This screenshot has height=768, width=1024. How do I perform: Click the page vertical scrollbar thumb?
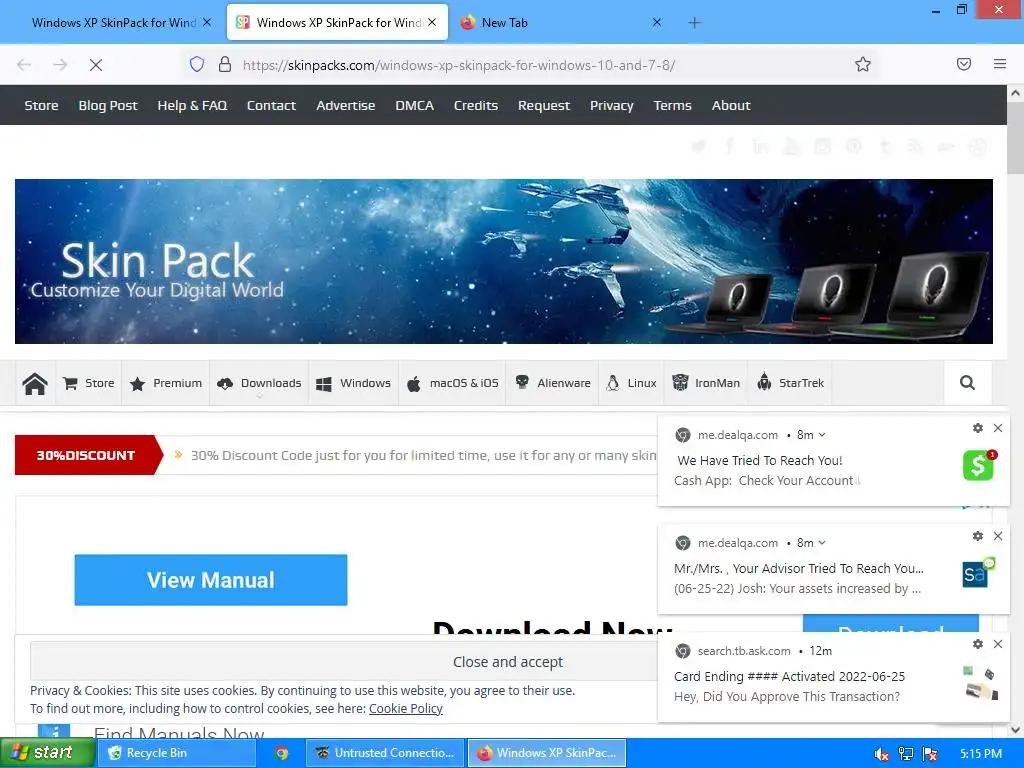(x=1016, y=137)
